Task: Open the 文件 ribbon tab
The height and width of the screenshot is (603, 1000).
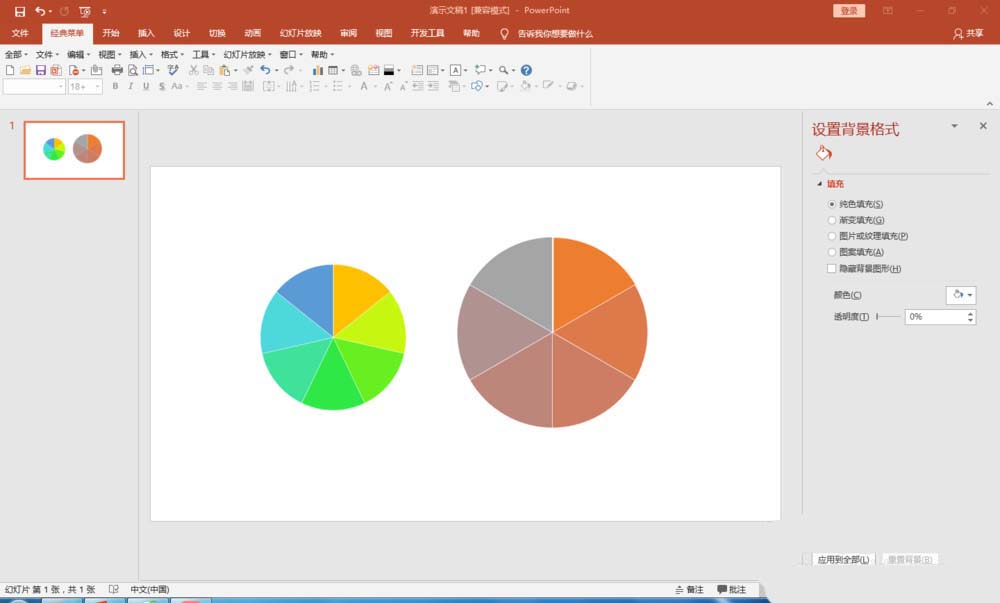Action: coord(20,33)
